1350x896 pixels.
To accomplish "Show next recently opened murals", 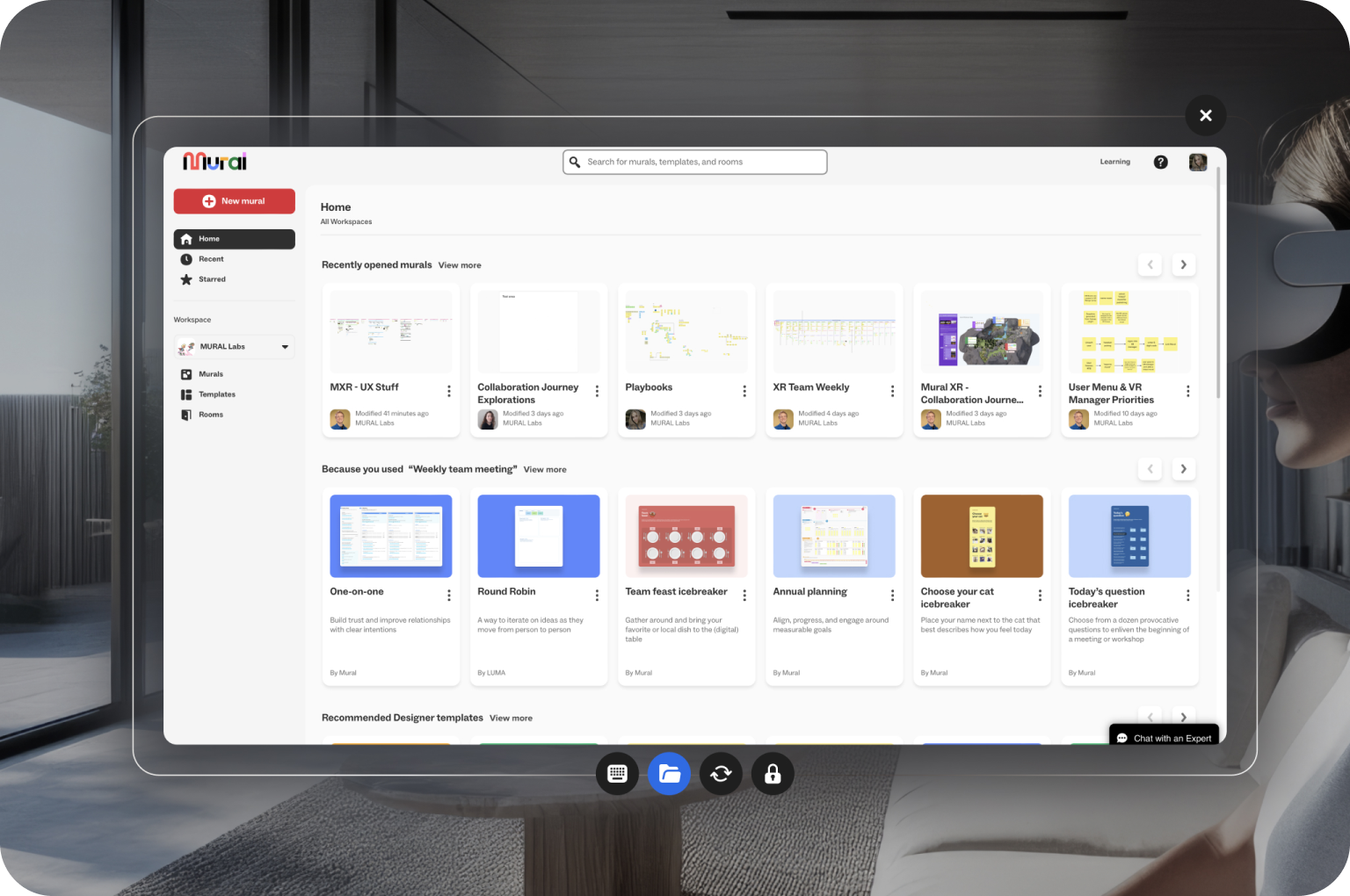I will click(x=1183, y=264).
